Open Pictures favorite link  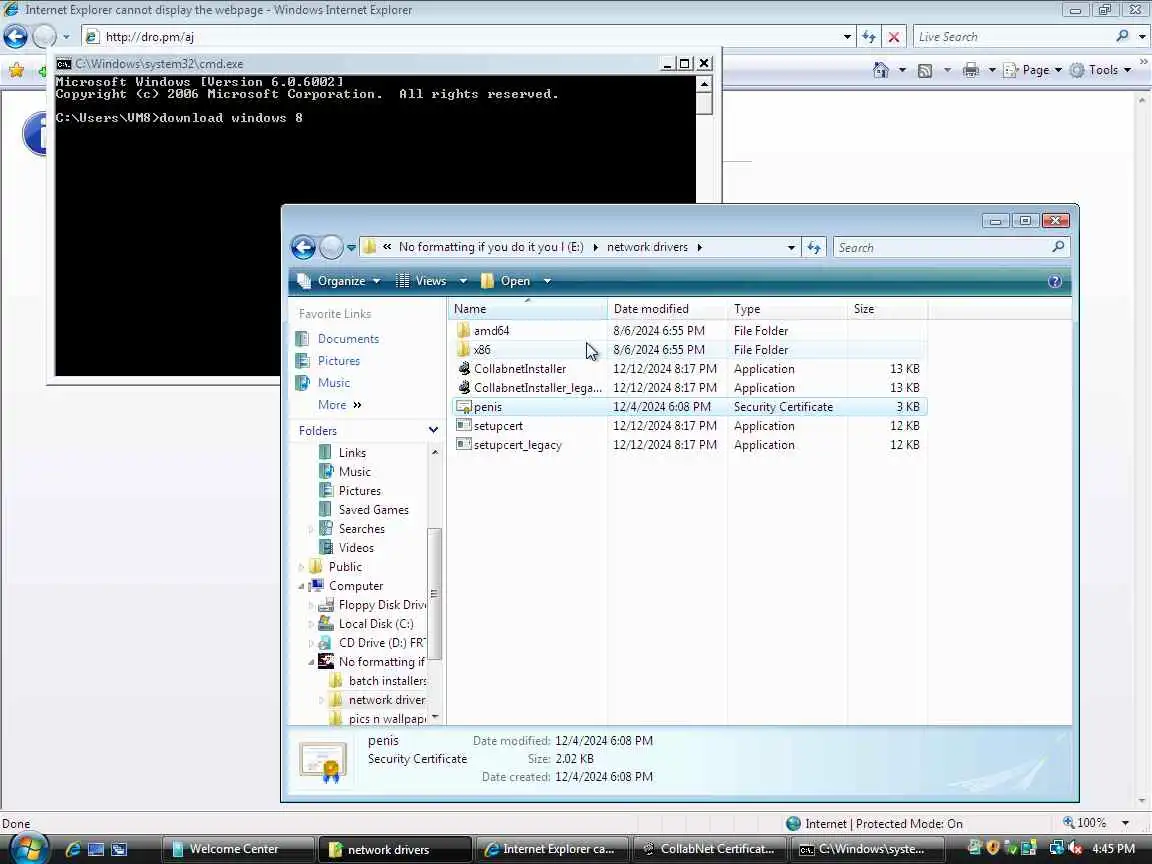339,361
